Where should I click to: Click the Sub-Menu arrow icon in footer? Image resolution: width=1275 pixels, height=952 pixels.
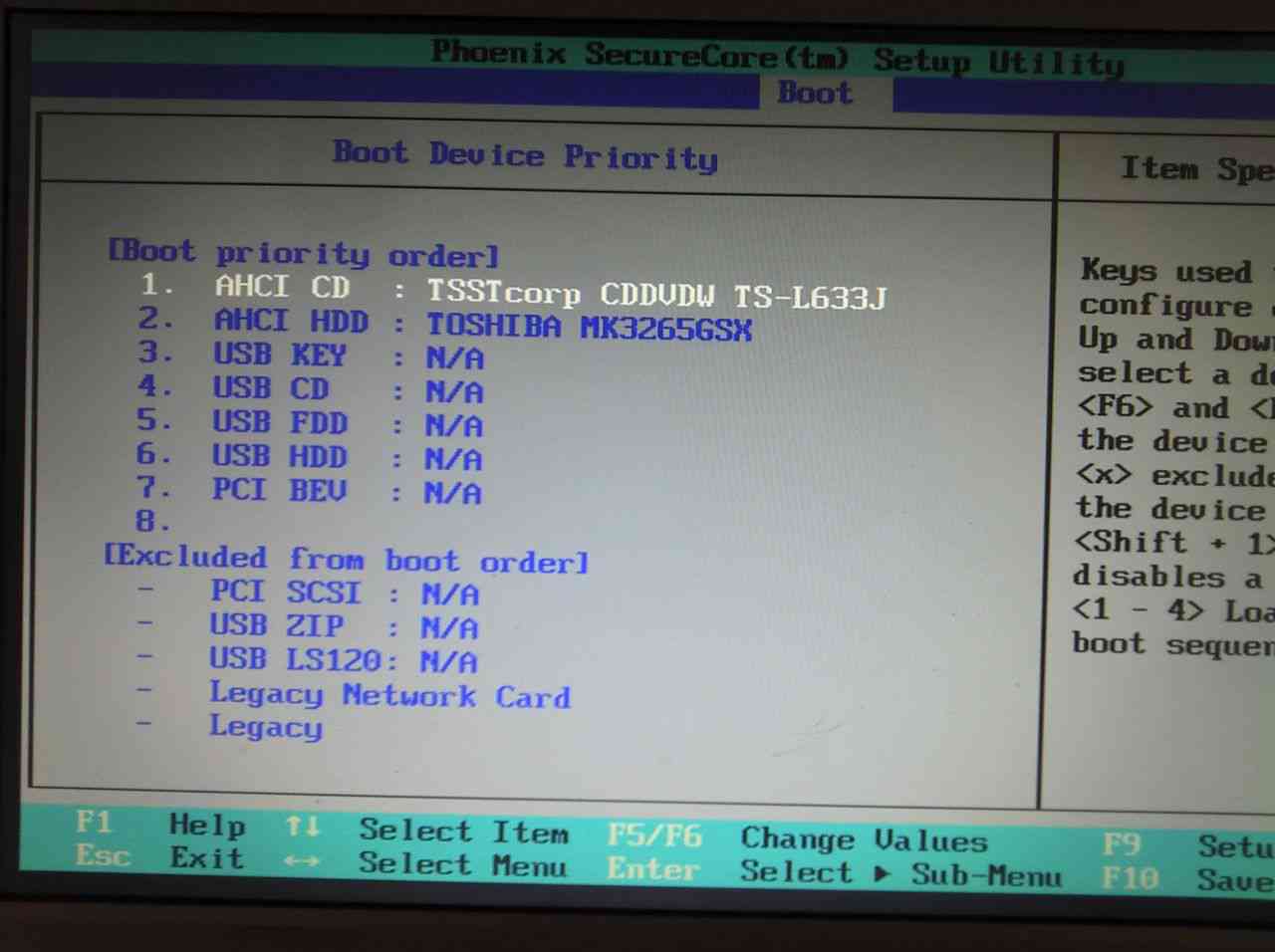[882, 874]
